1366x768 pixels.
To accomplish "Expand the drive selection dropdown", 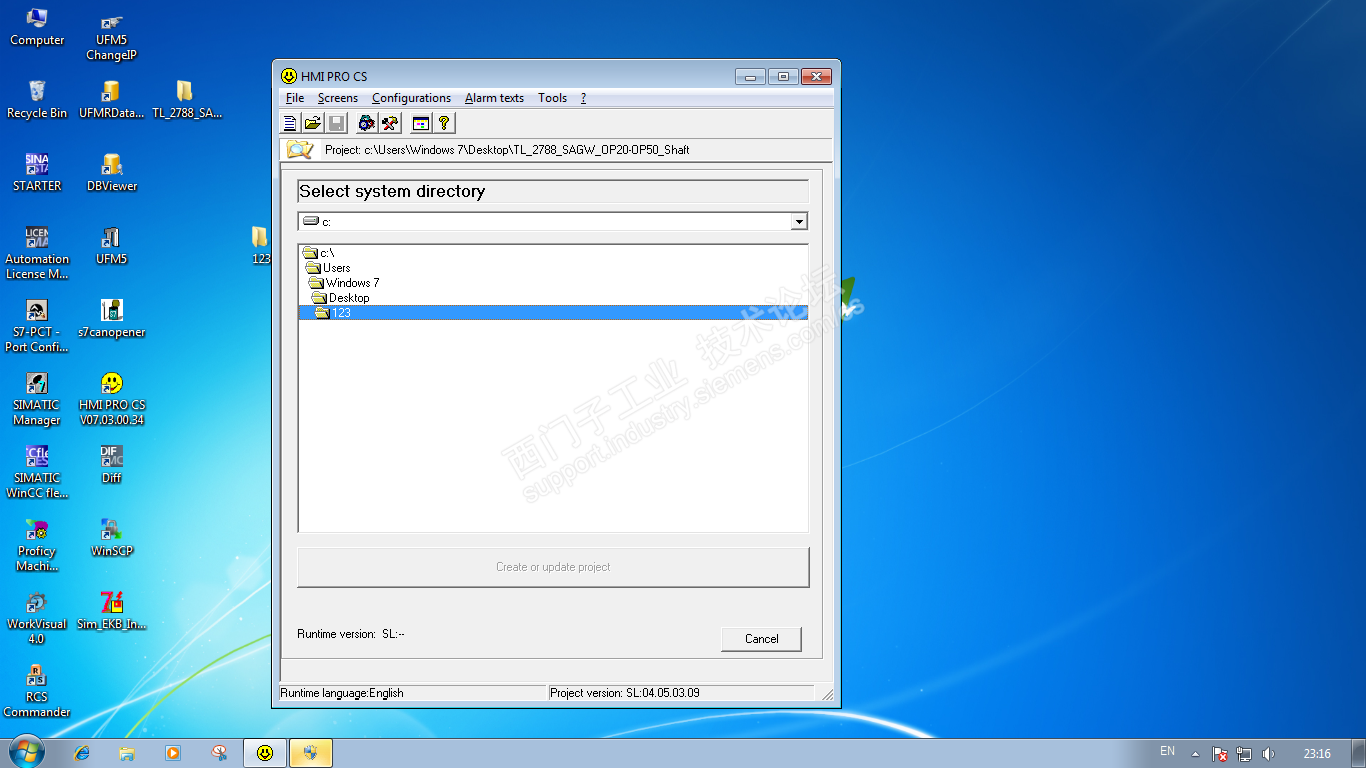I will pyautogui.click(x=798, y=222).
